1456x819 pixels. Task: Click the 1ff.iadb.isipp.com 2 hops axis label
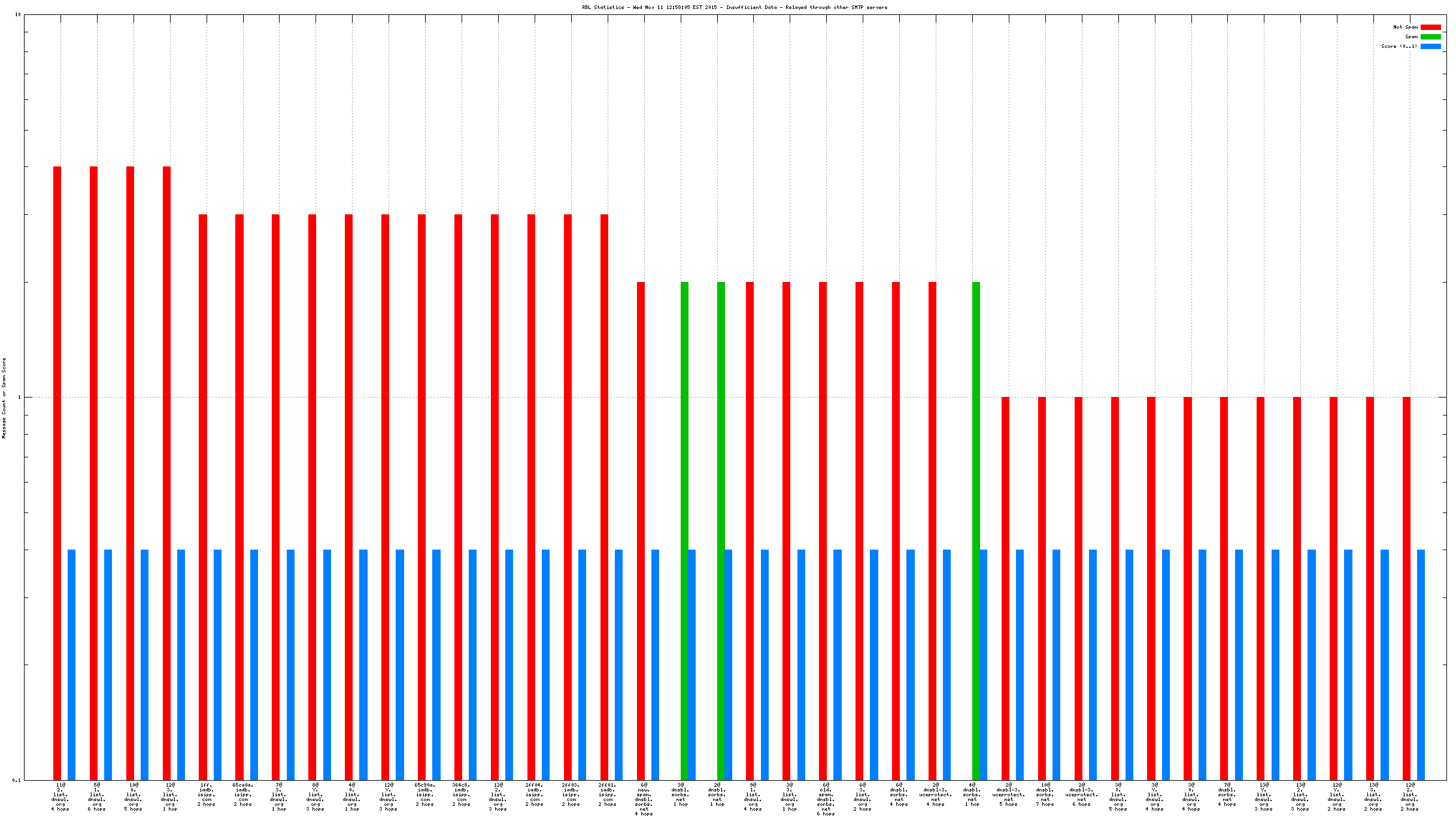click(207, 794)
